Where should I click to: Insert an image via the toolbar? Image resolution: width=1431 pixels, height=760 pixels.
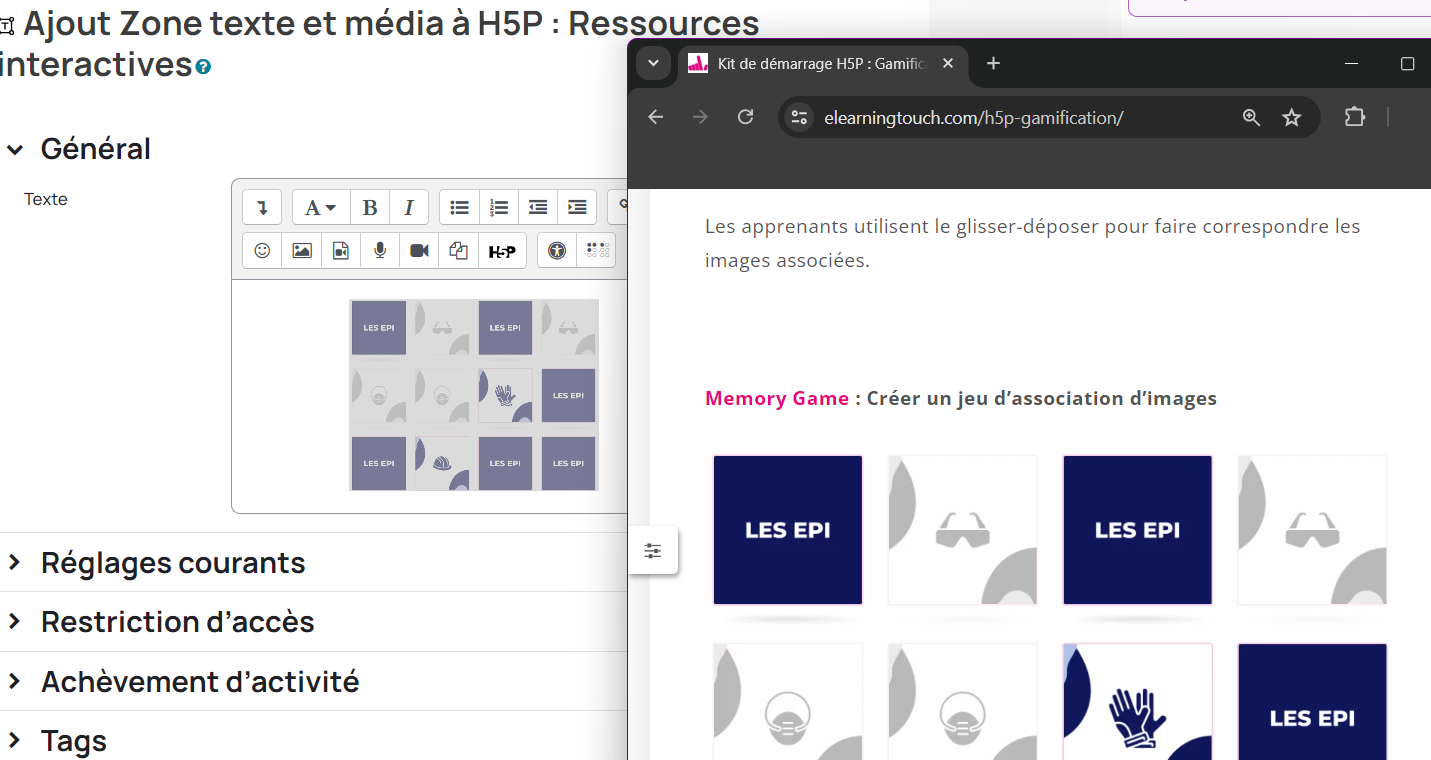coord(301,251)
